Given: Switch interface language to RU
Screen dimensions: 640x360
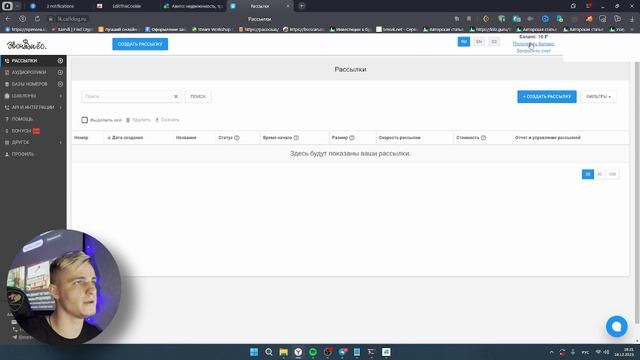Looking at the screenshot, I should (464, 42).
